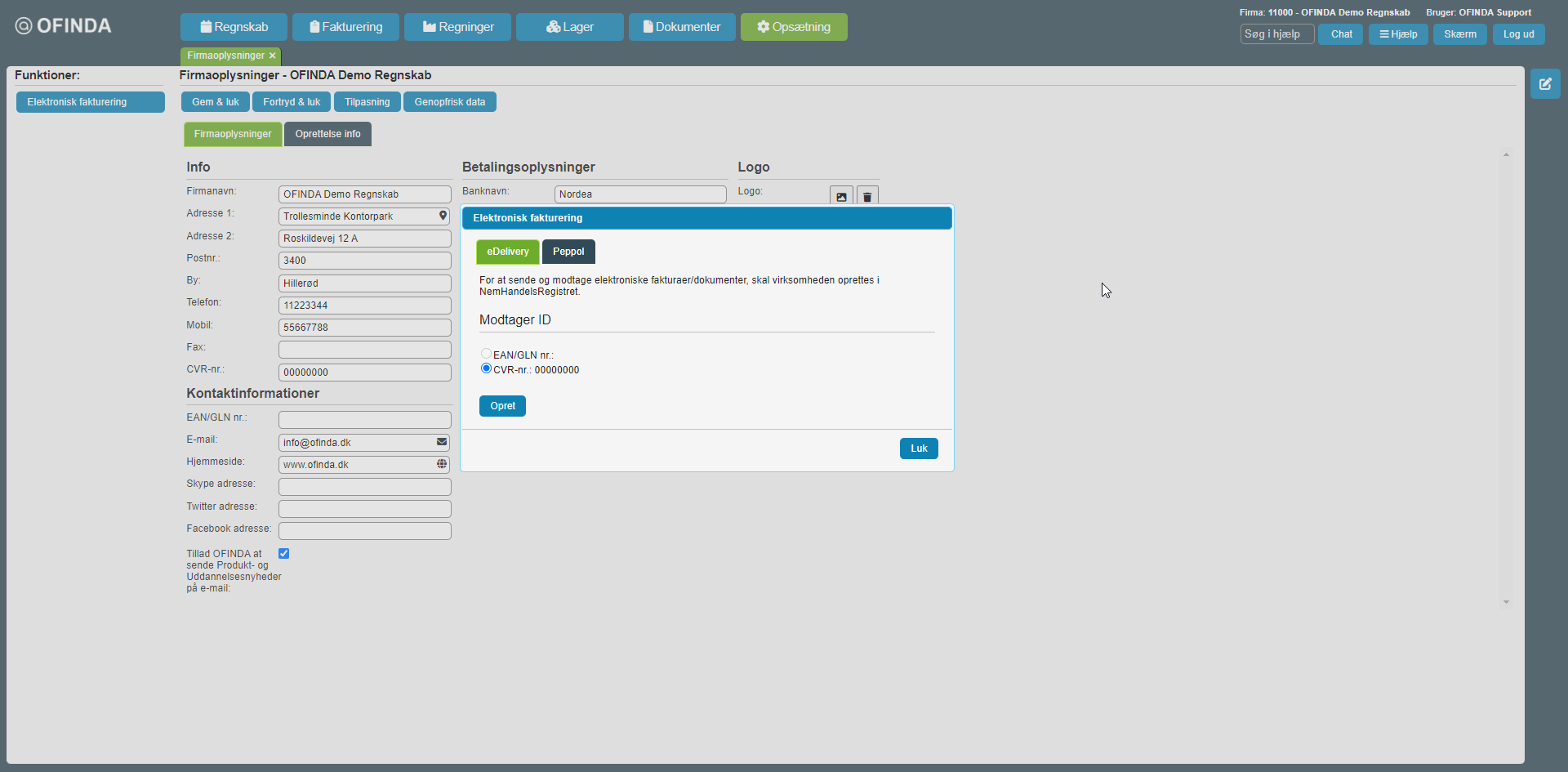This screenshot has height=772, width=1568.
Task: Close the Firmaoplysninger tab with X
Action: tap(273, 56)
